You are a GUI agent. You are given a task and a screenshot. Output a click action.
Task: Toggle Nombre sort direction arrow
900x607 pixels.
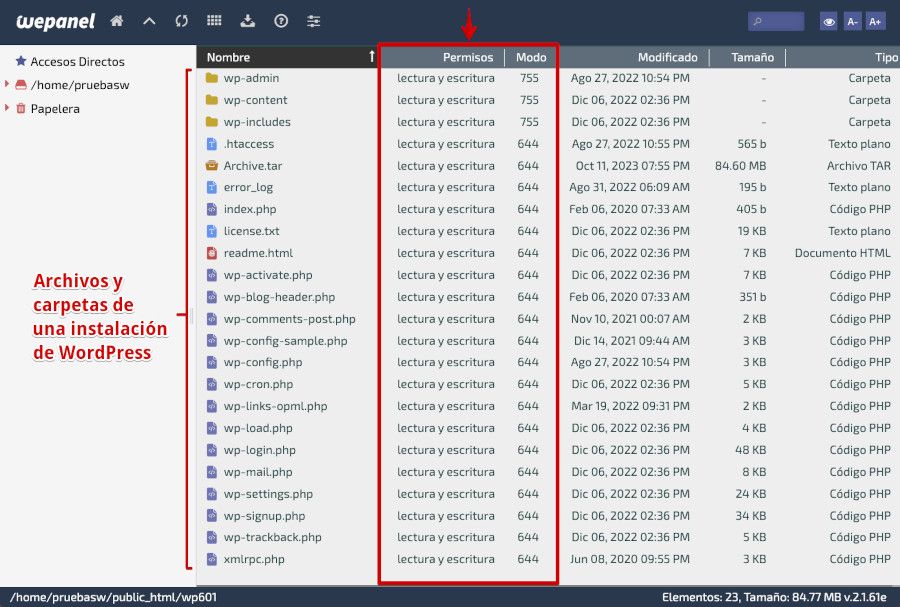371,56
